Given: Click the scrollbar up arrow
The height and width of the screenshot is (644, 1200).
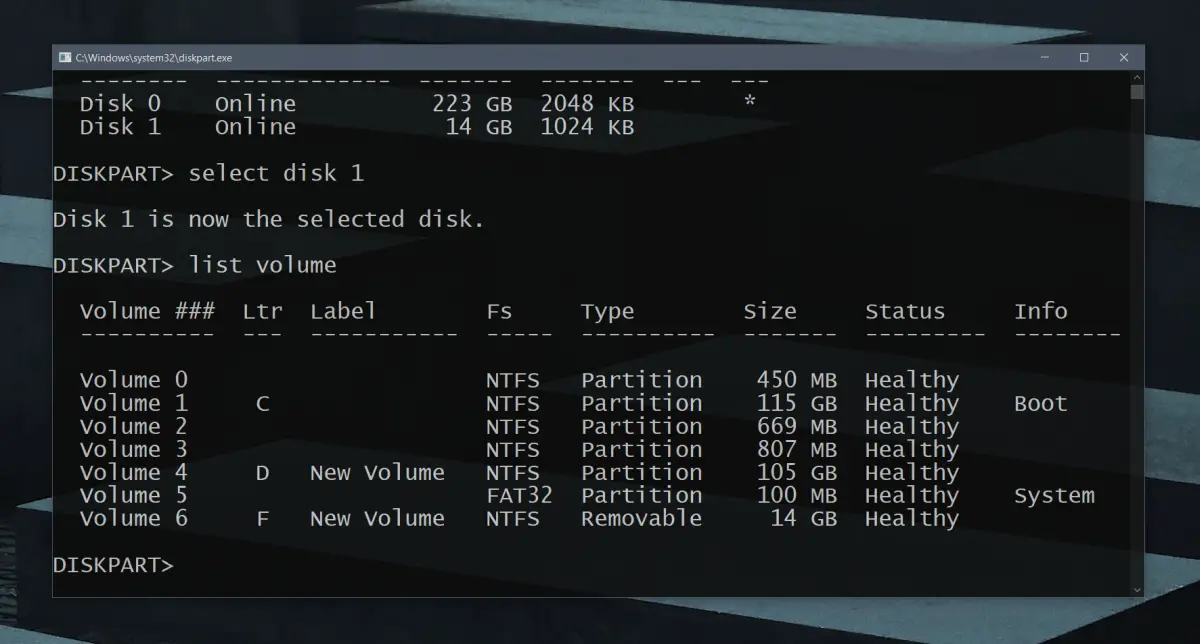Looking at the screenshot, I should point(1137,77).
